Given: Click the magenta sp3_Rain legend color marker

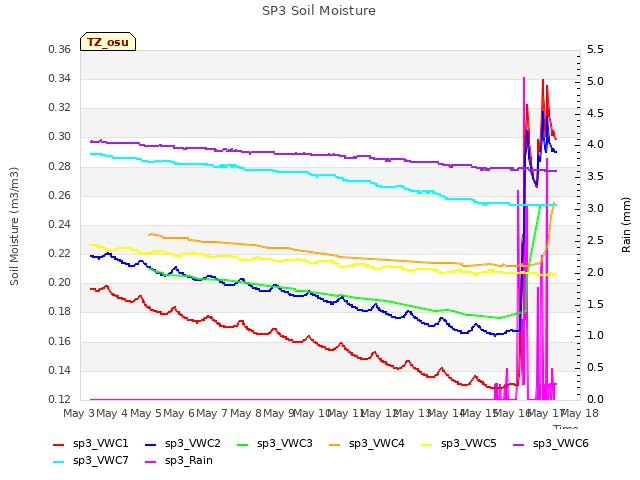Looking at the screenshot, I should [151, 462].
